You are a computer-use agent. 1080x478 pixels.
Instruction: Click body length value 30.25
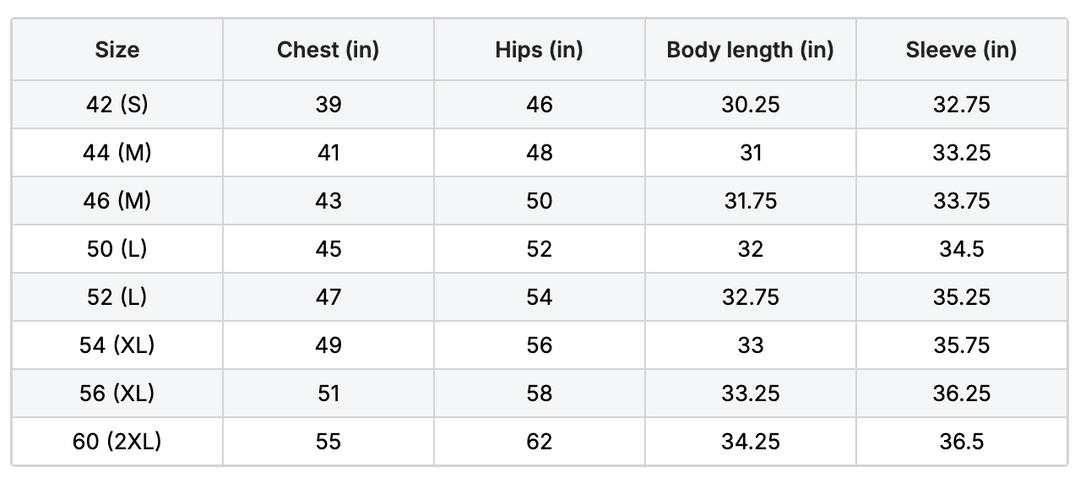[x=750, y=104]
